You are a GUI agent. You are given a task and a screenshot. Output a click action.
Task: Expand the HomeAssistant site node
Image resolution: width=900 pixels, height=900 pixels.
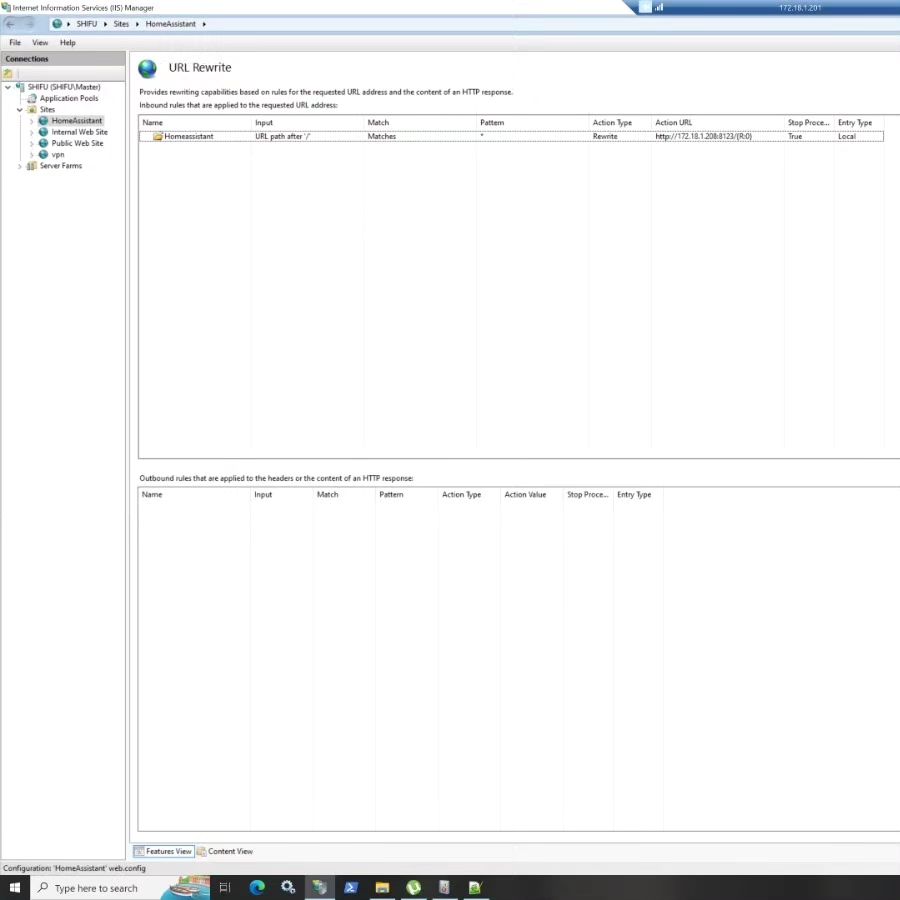32,121
